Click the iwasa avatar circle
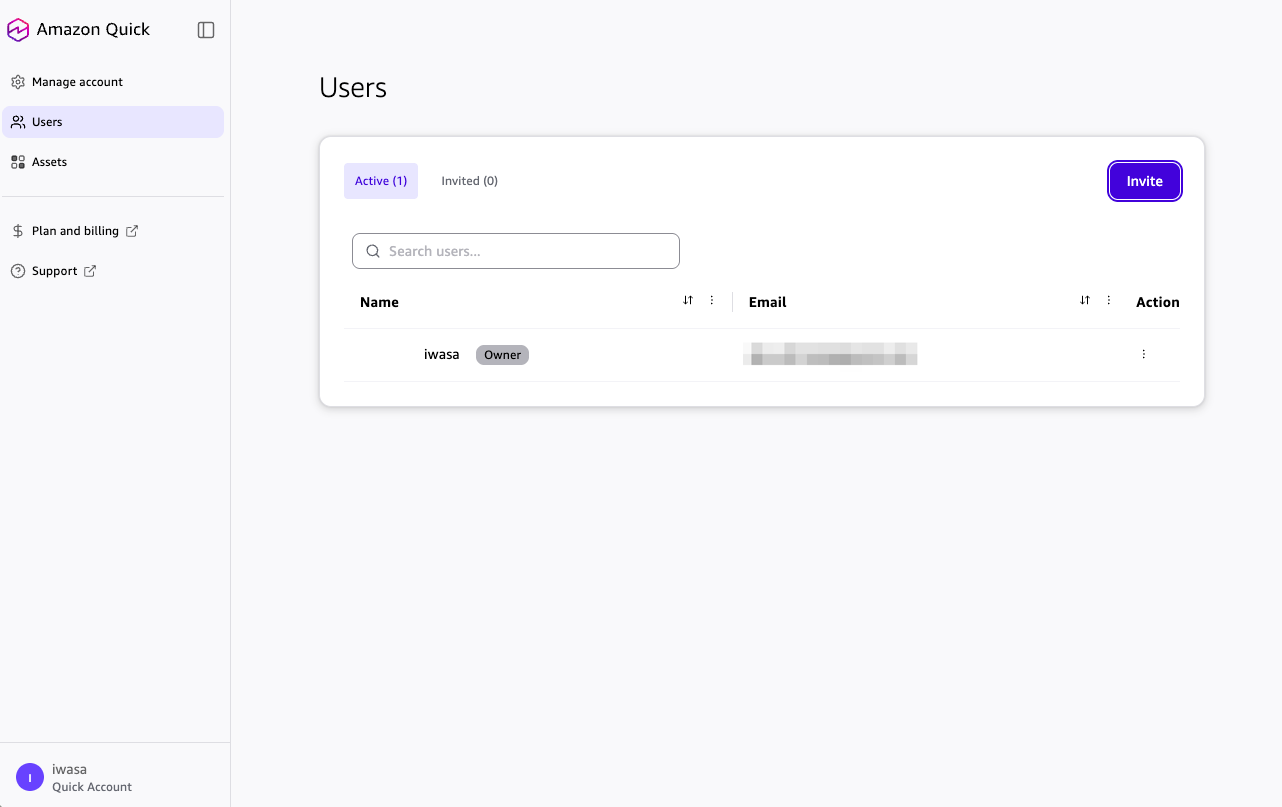The width and height of the screenshot is (1282, 807). 30,777
